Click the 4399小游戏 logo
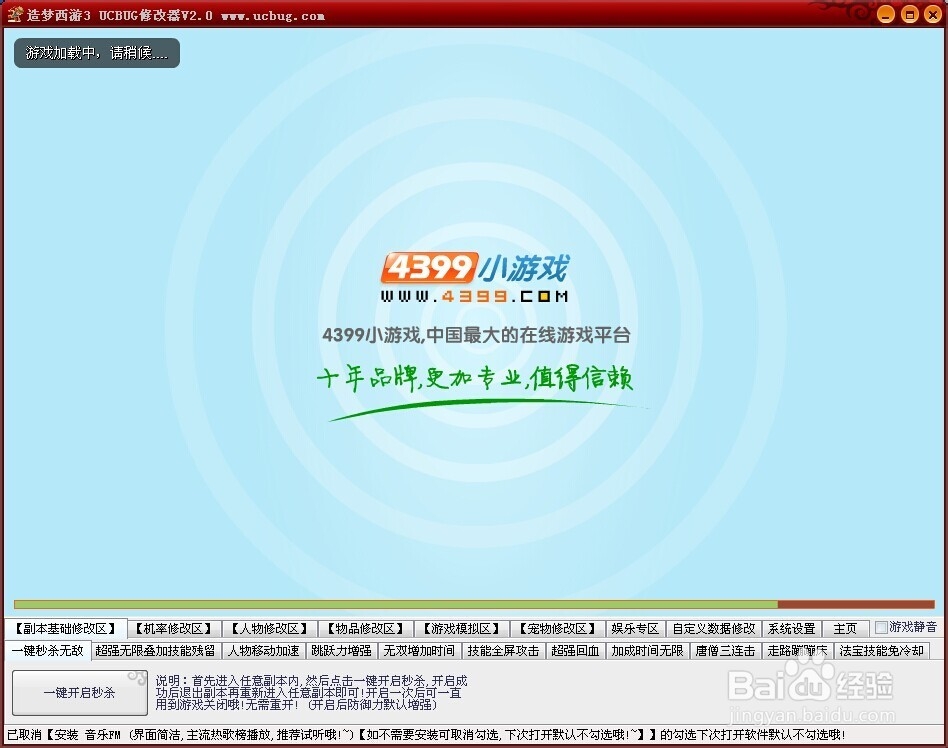Image resolution: width=948 pixels, height=748 pixels. (x=475, y=268)
